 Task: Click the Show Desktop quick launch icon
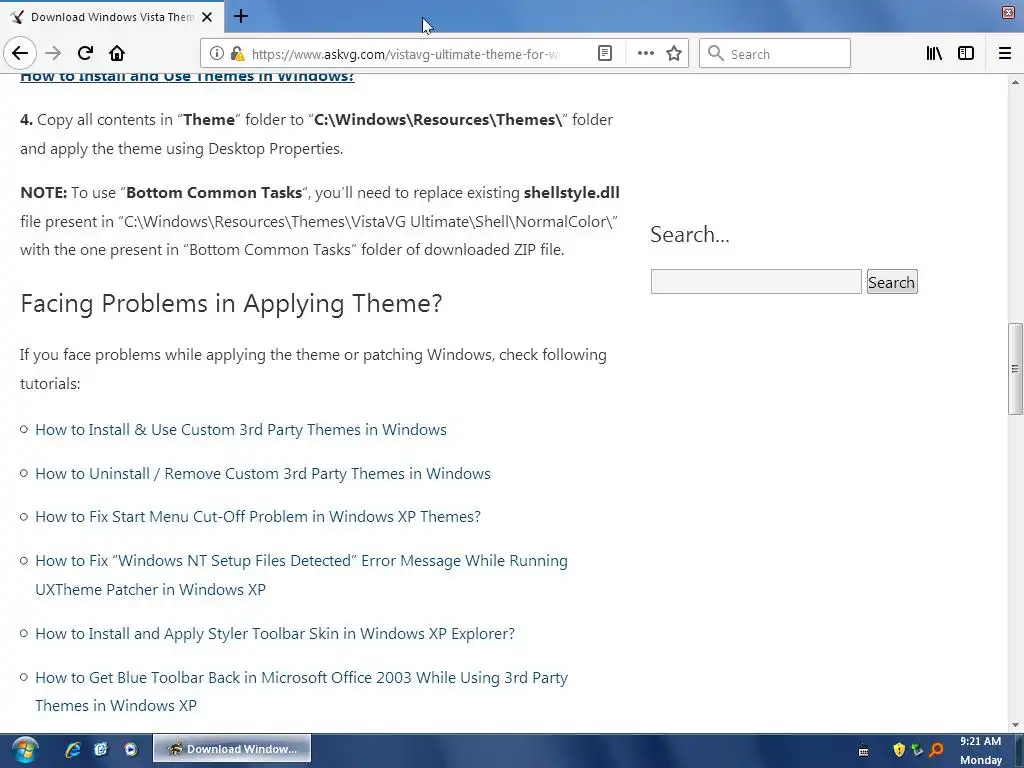[101, 750]
